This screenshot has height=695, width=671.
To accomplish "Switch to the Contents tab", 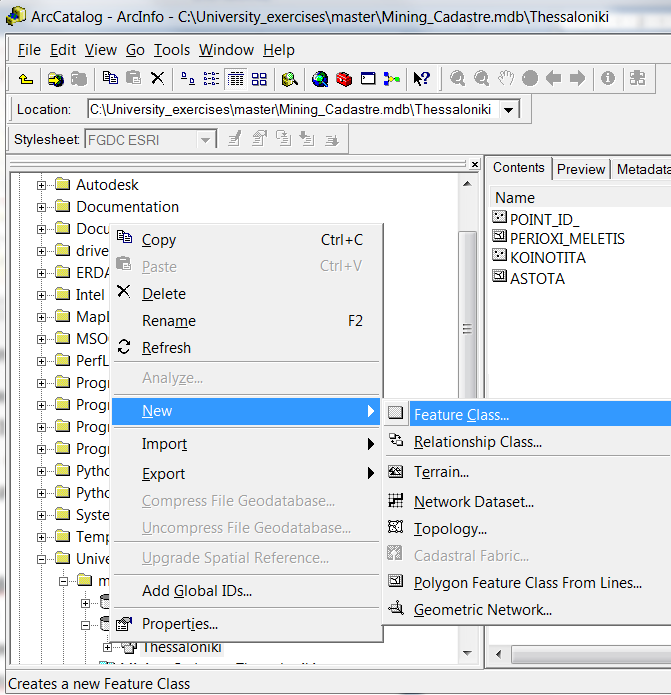I will pos(519,168).
